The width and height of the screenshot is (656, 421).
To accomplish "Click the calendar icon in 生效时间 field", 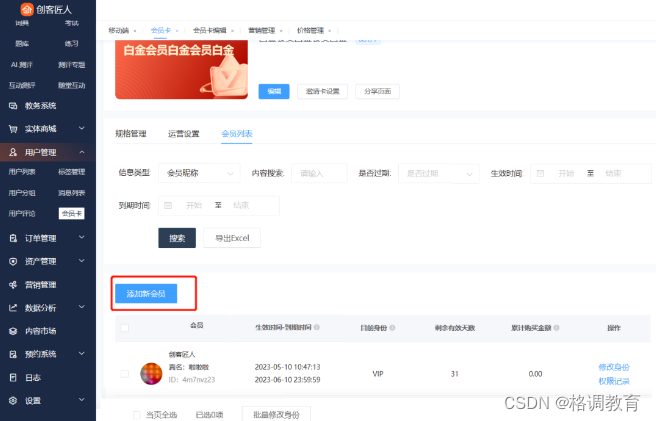I will [541, 173].
